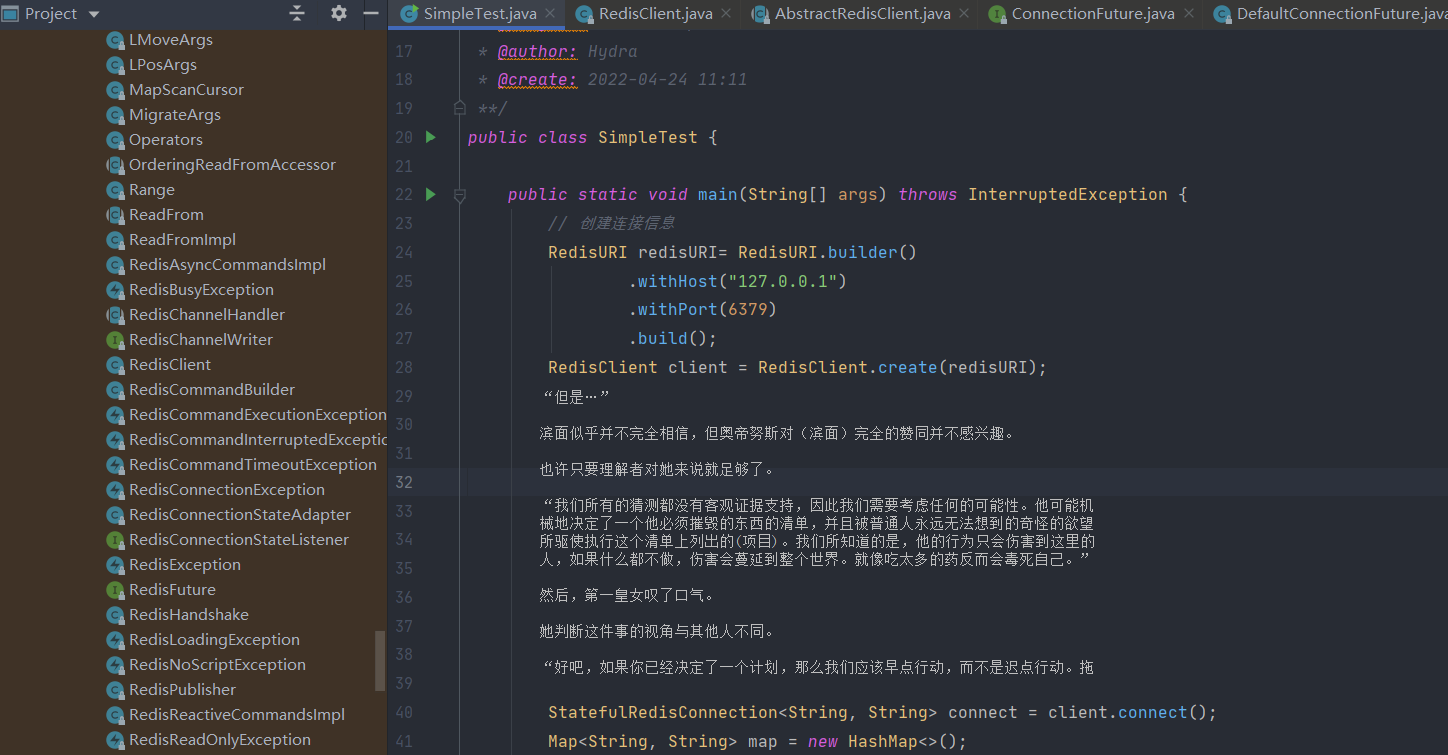Select LMoveArgs class in project tree
The height and width of the screenshot is (755, 1448).
tap(171, 40)
